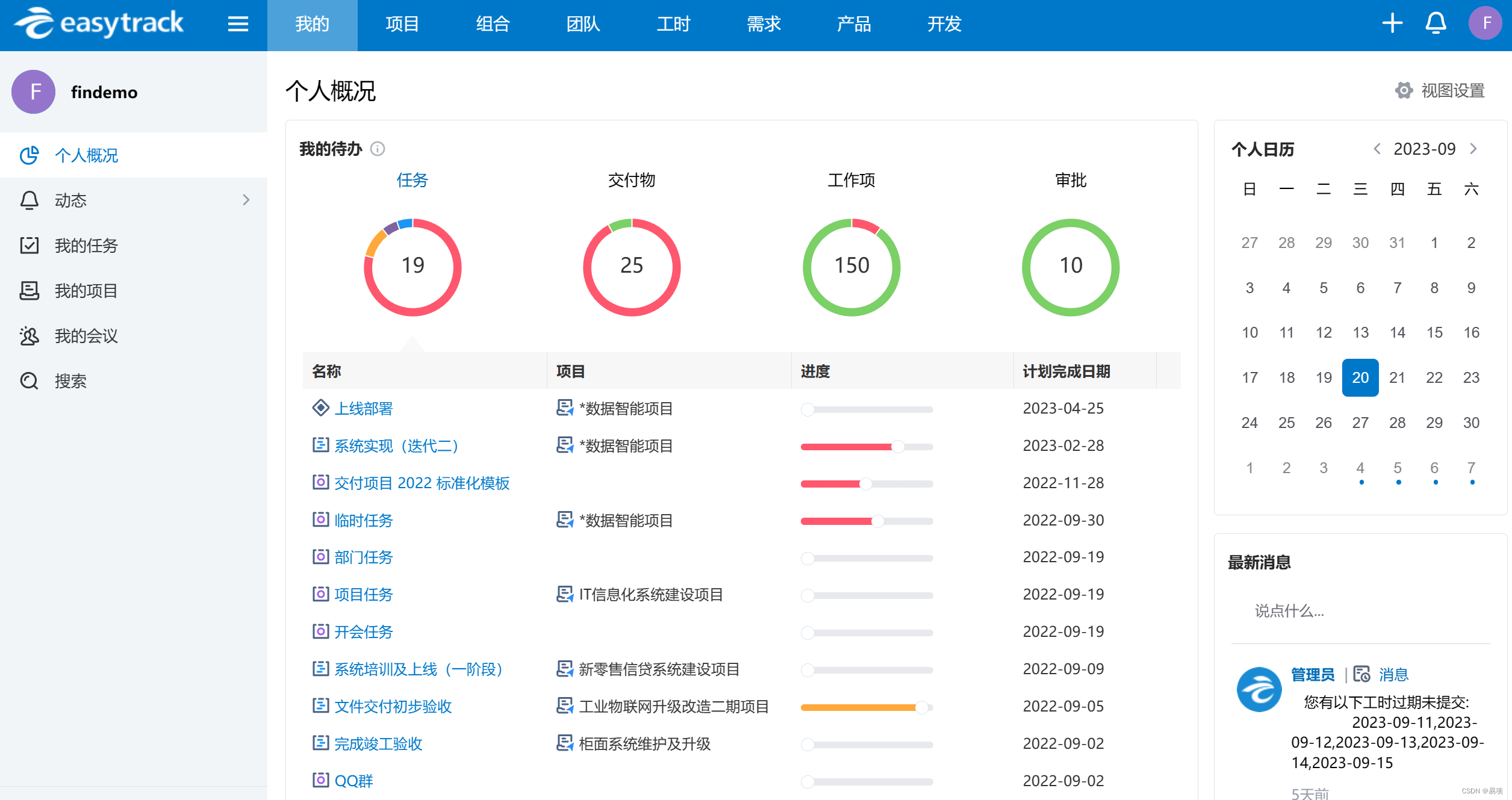1512x800 pixels.
Task: Open the 开发 top tab
Action: pyautogui.click(x=944, y=24)
